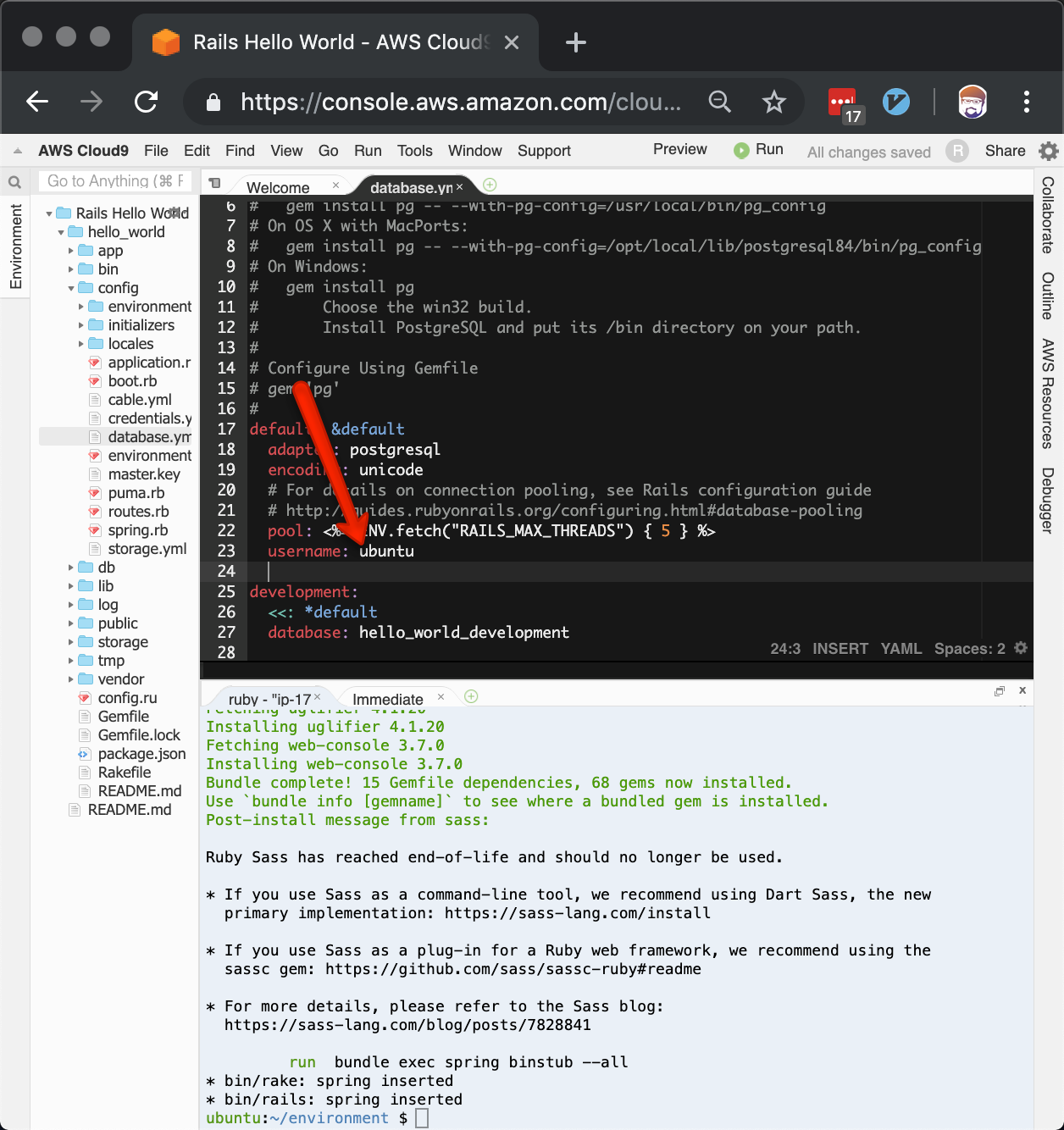The image size is (1064, 1130).
Task: Open the Edit menu
Action: coord(197,151)
